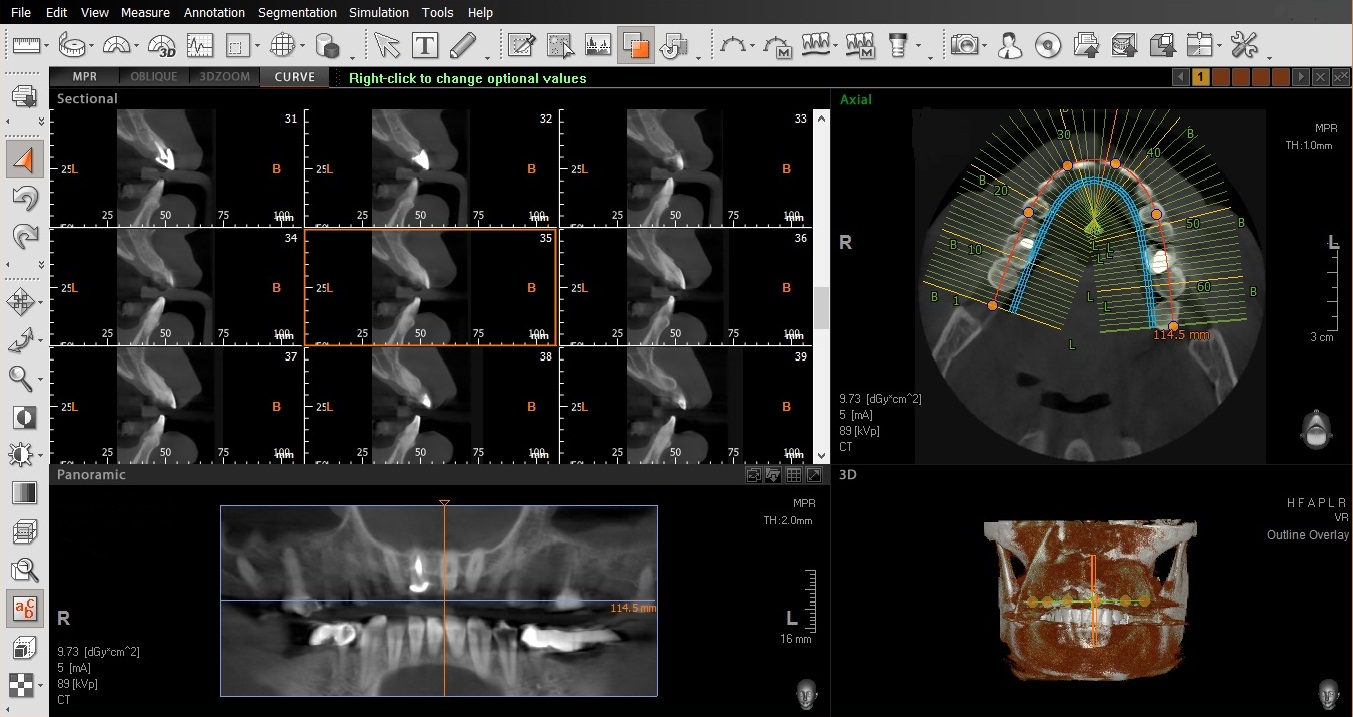Toggle the text overlay button in sidebar
1353x717 pixels.
pyautogui.click(x=24, y=608)
